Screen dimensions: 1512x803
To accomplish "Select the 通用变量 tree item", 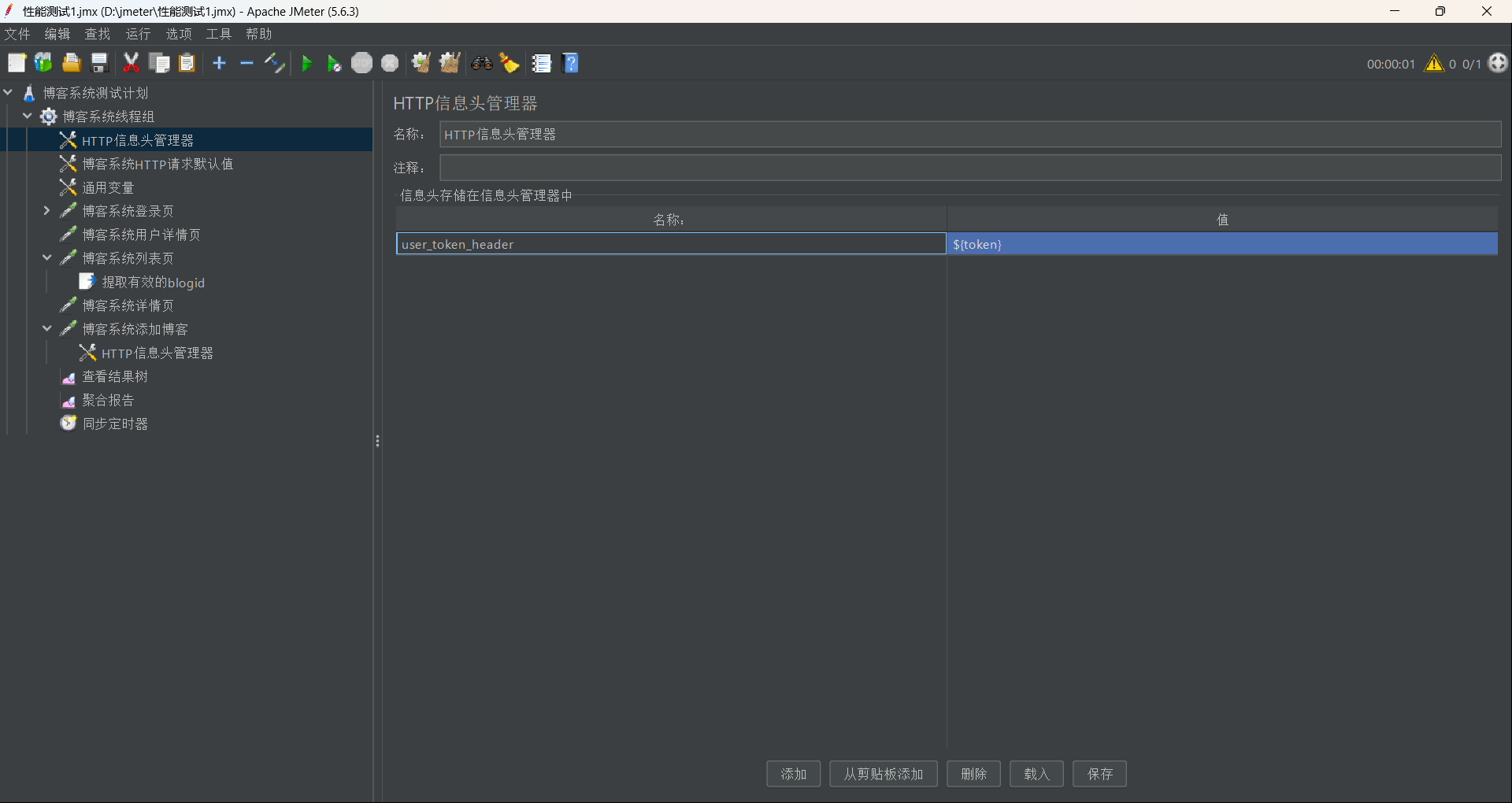I will [x=108, y=187].
